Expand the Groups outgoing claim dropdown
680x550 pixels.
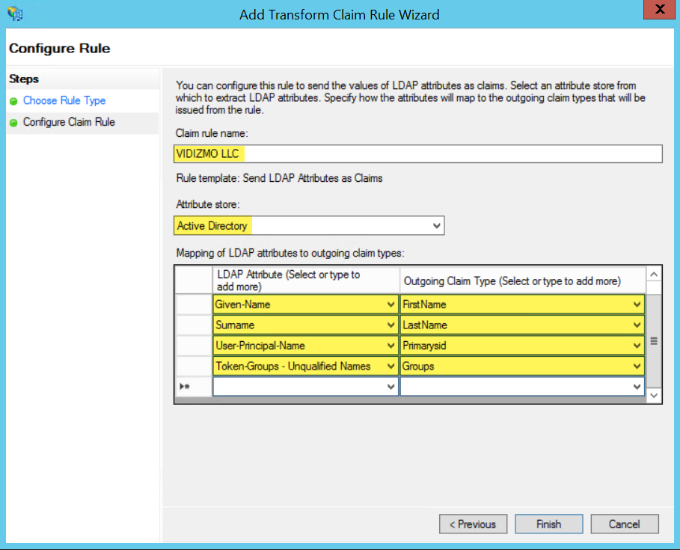click(637, 367)
